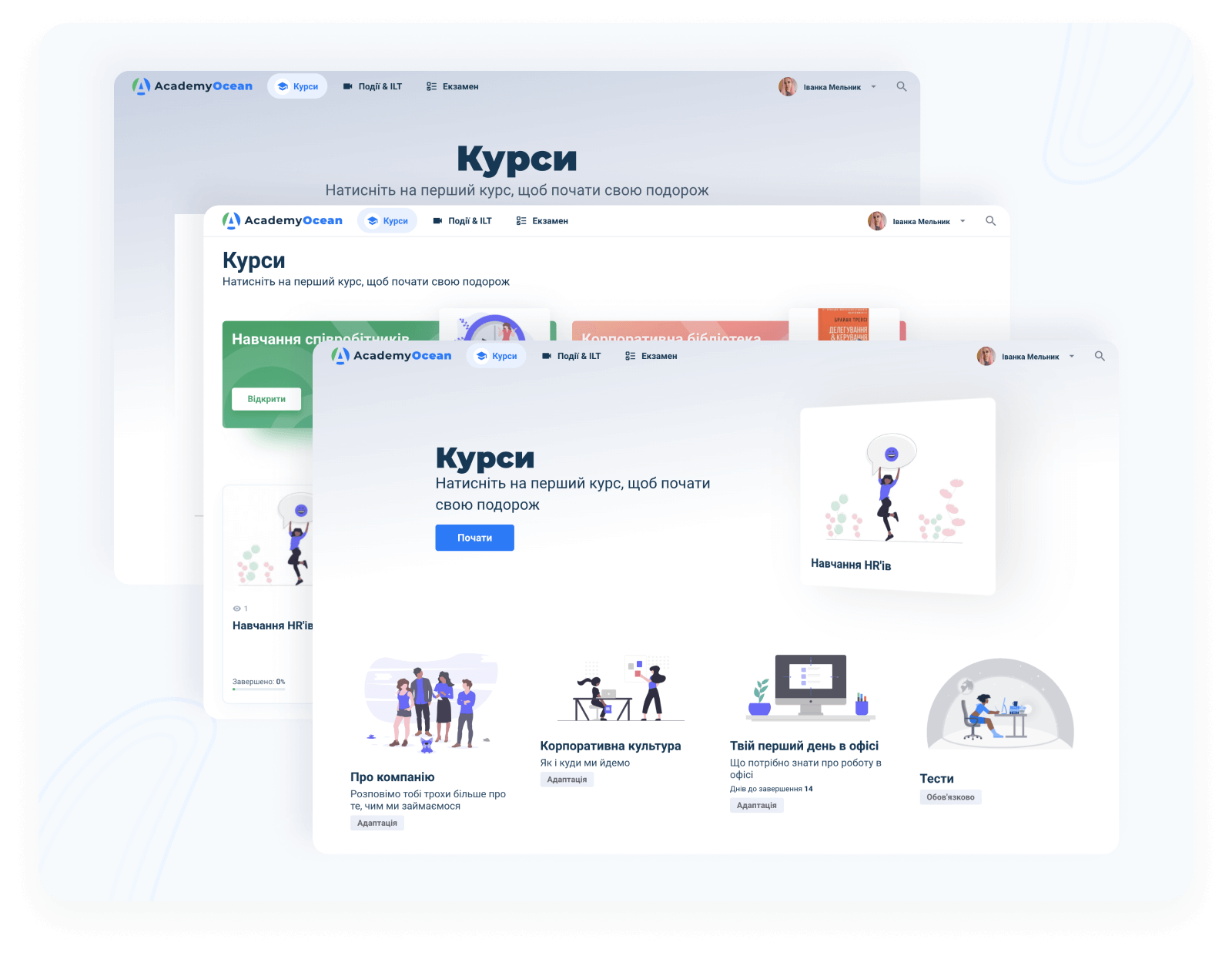Click user avatar in middle window
Screen dimensions: 1232x956
click(877, 221)
